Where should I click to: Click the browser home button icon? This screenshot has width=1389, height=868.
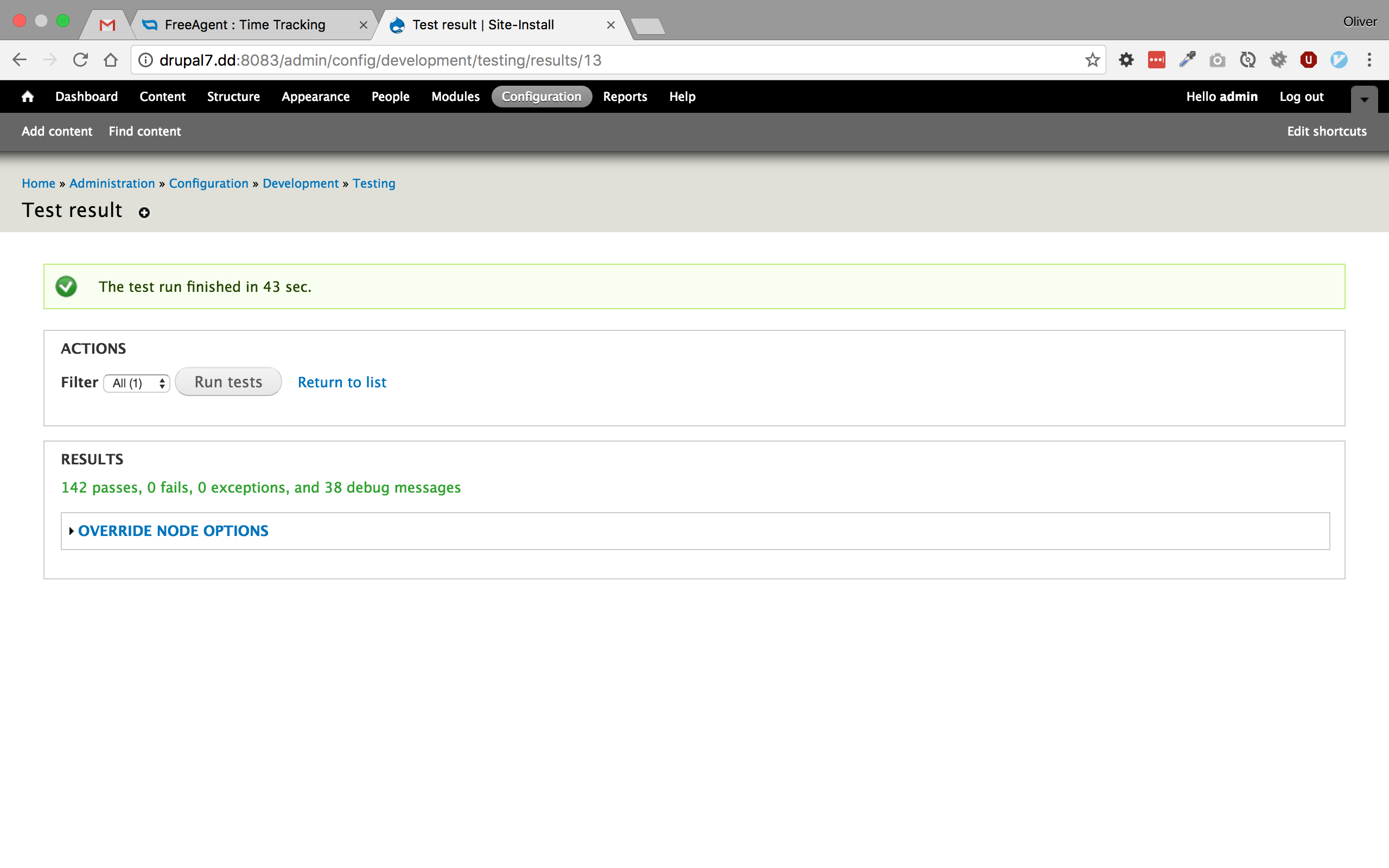coord(111,60)
